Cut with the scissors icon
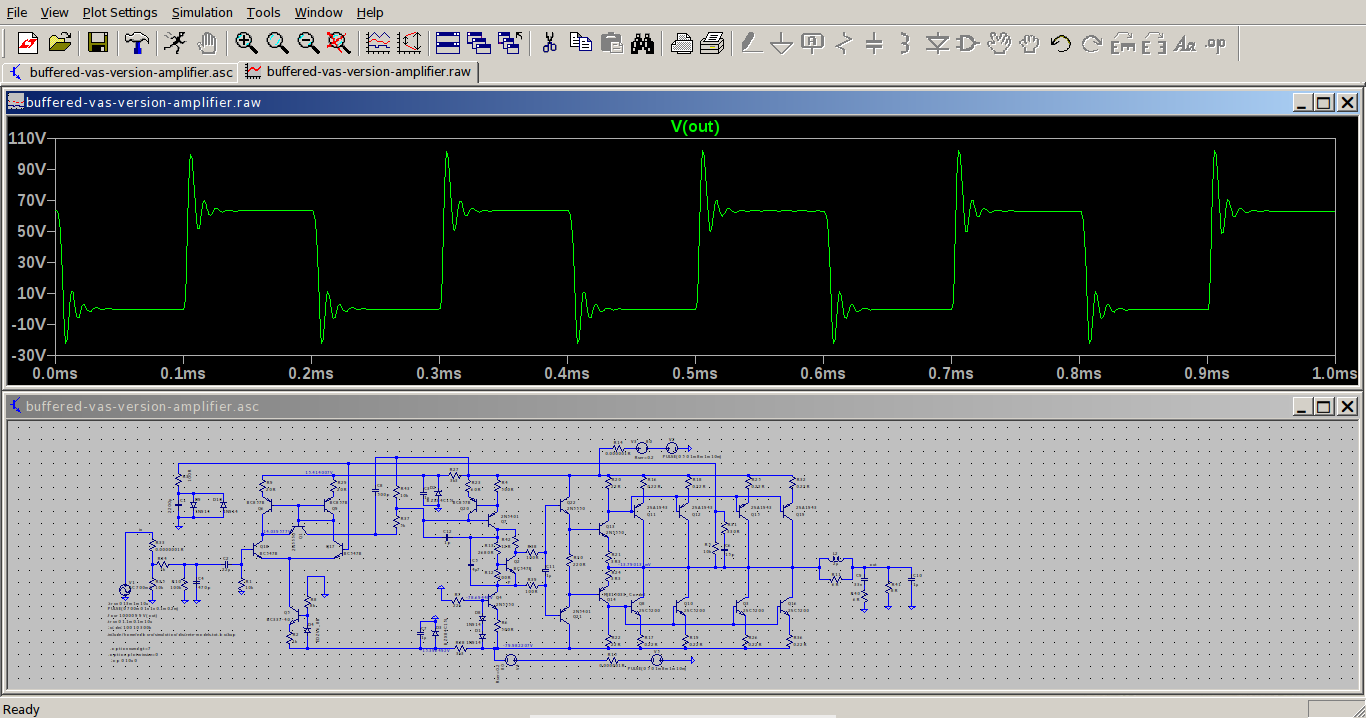The height and width of the screenshot is (718, 1366). click(549, 43)
